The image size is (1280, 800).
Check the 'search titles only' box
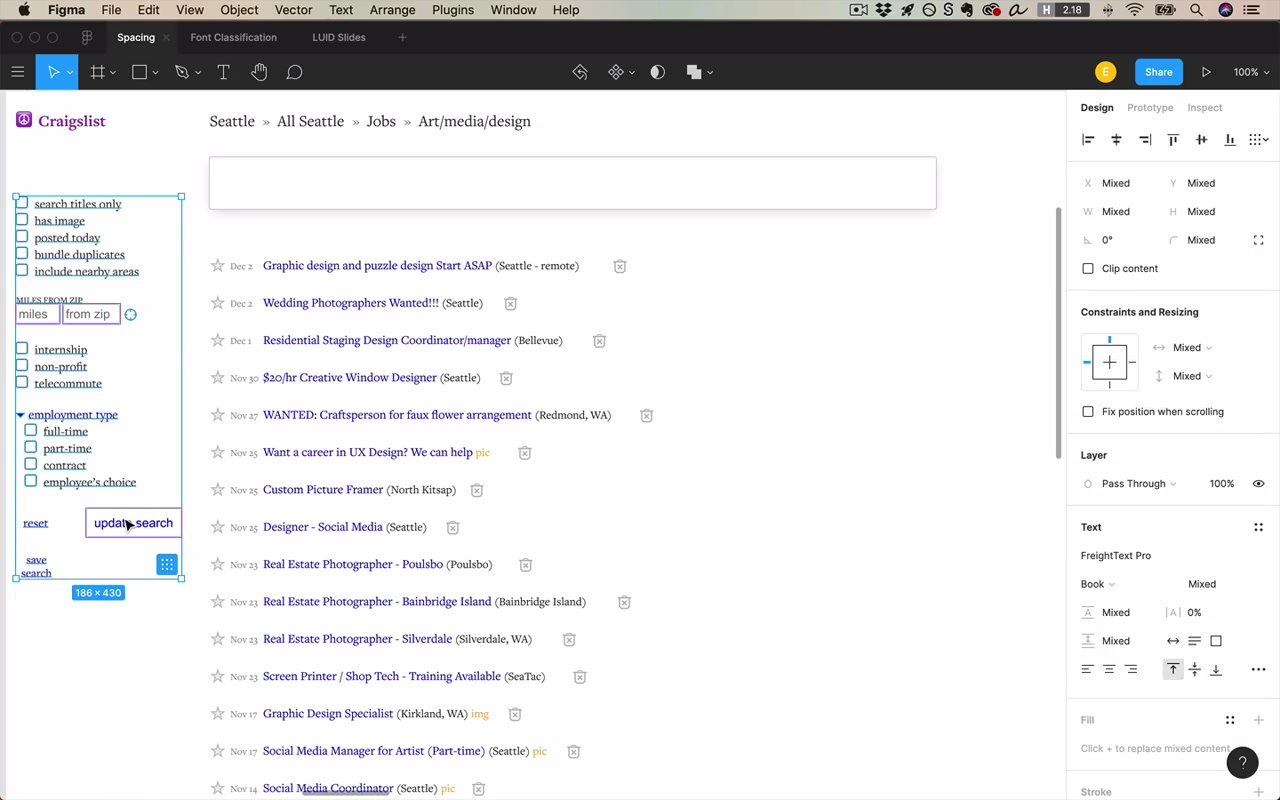[x=22, y=203]
